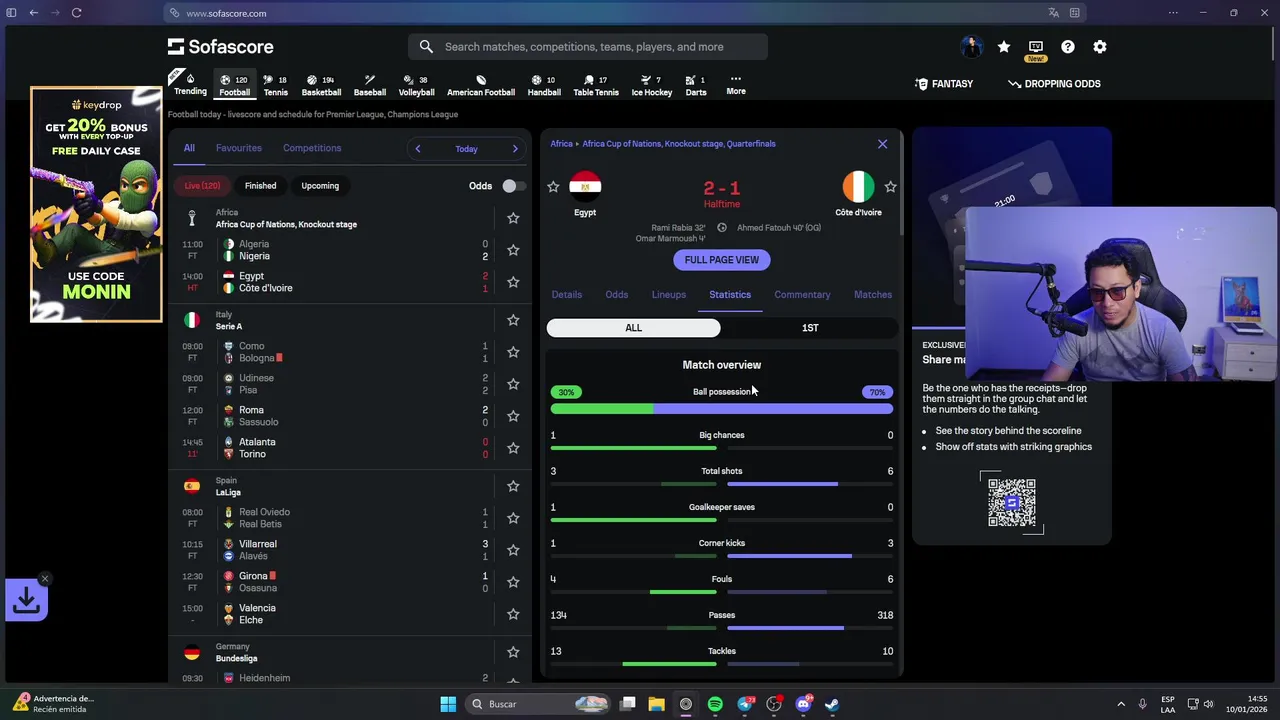
Task: Select the Volleyball sport icon
Action: click(x=416, y=85)
